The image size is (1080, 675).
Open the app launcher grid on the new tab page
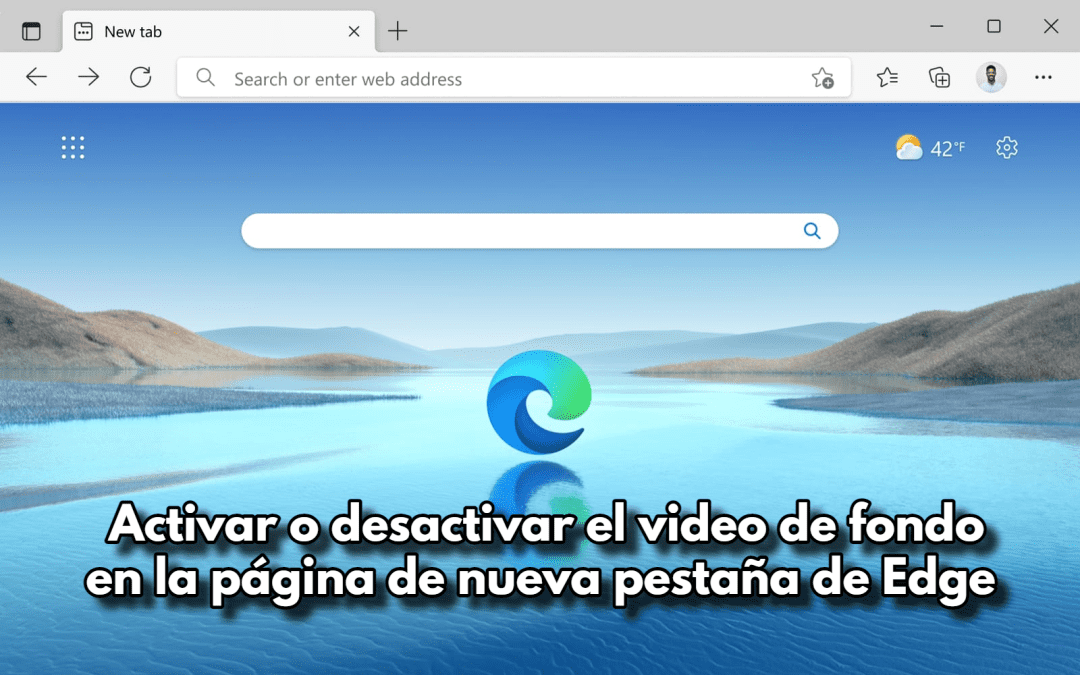72,147
